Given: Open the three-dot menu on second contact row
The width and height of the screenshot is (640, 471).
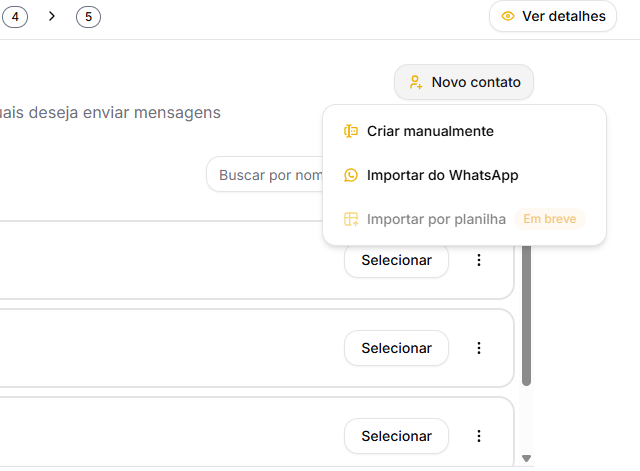Looking at the screenshot, I should click(x=479, y=348).
